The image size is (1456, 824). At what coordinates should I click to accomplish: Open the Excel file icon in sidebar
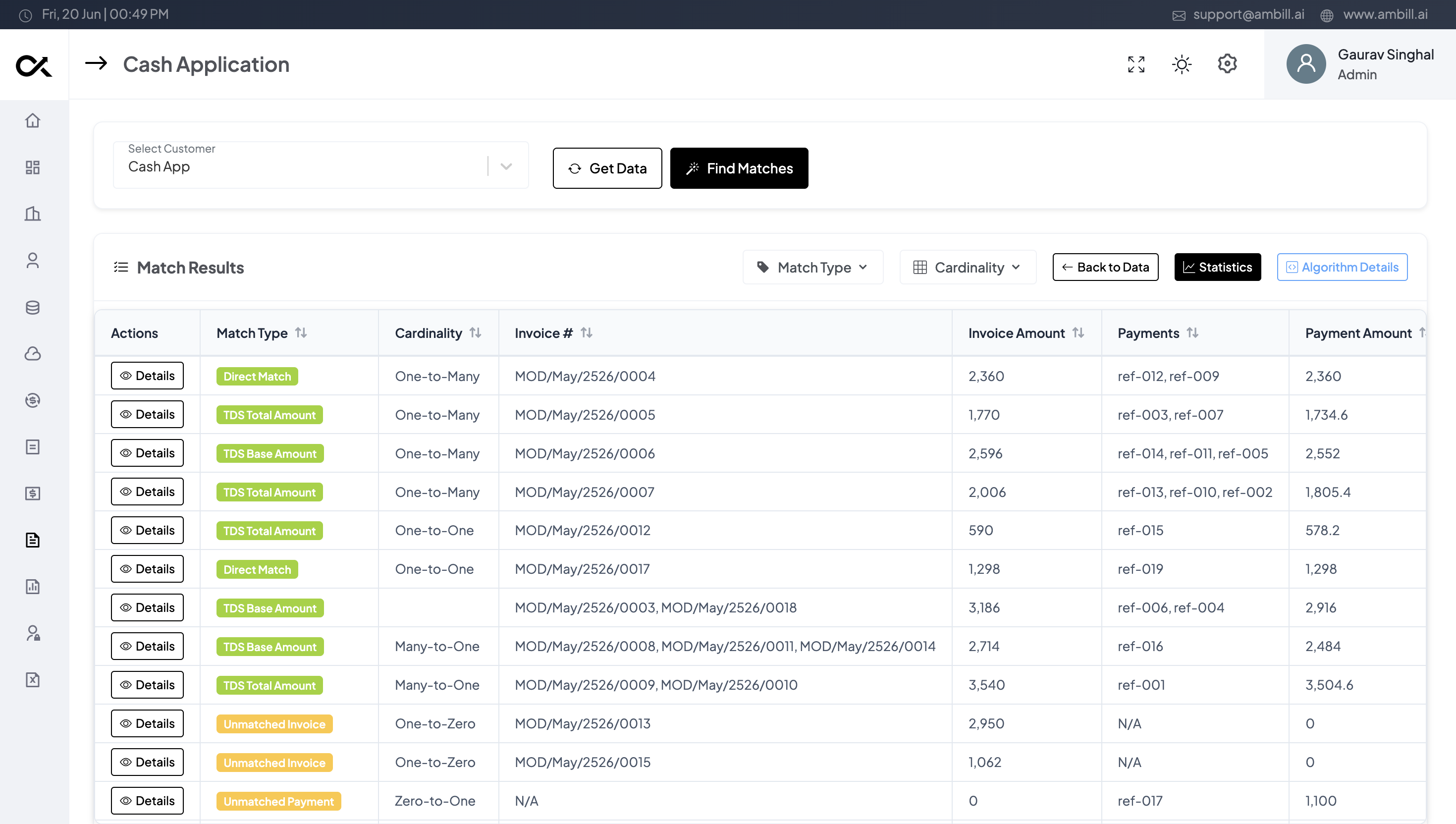[33, 680]
